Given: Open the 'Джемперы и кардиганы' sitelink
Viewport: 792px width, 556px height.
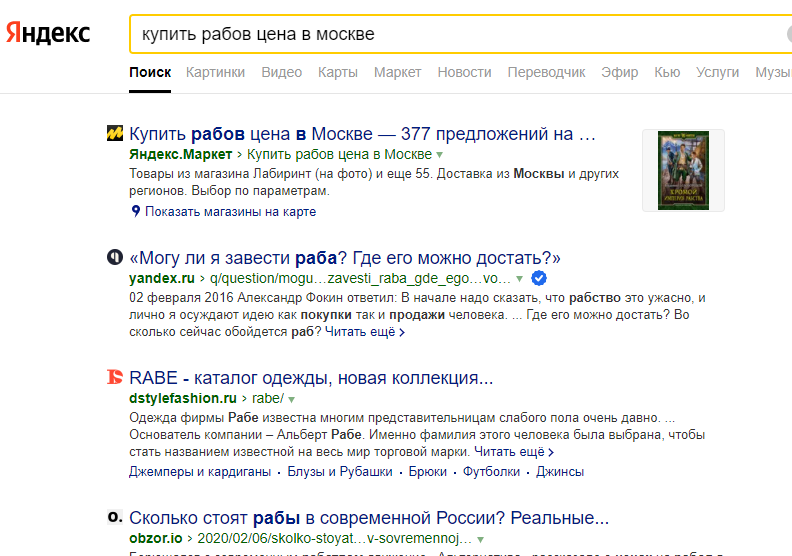Looking at the screenshot, I should [200, 472].
